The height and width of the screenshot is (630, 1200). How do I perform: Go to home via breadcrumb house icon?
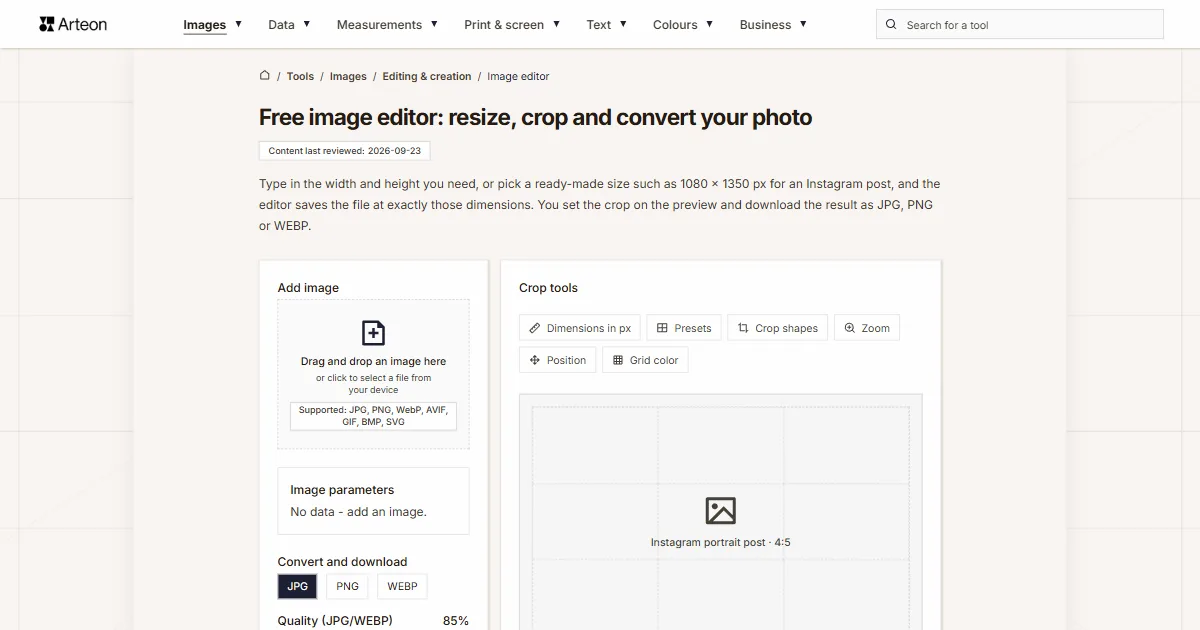tap(265, 76)
